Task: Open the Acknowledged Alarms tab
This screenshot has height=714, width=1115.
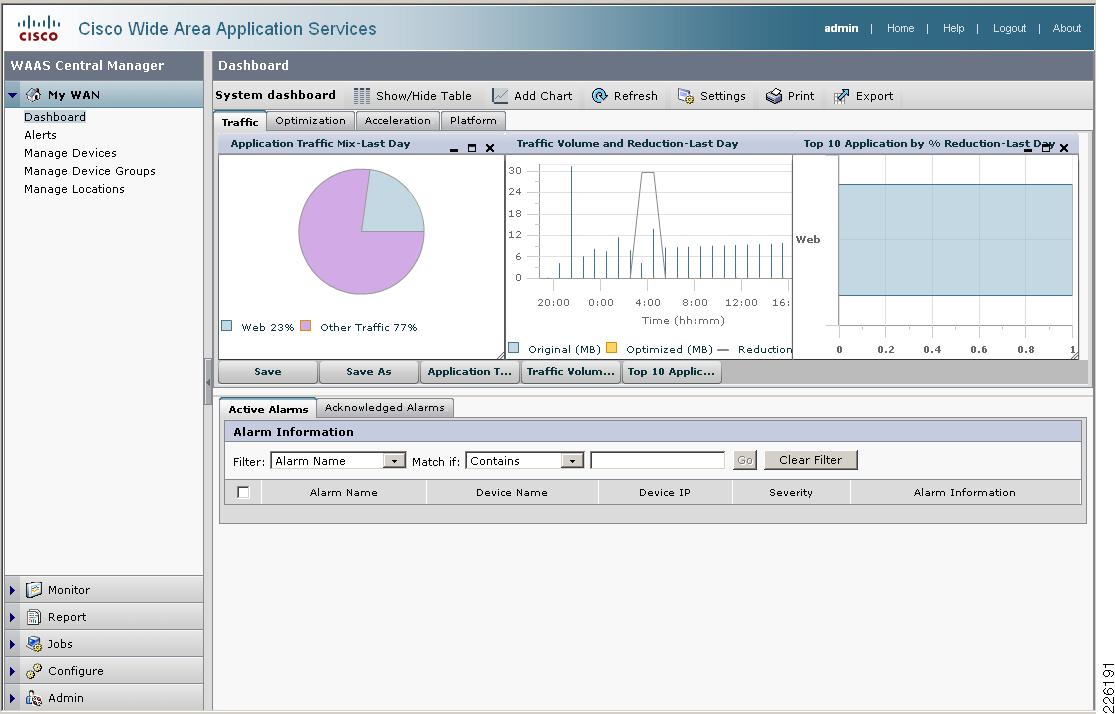Action: click(385, 407)
